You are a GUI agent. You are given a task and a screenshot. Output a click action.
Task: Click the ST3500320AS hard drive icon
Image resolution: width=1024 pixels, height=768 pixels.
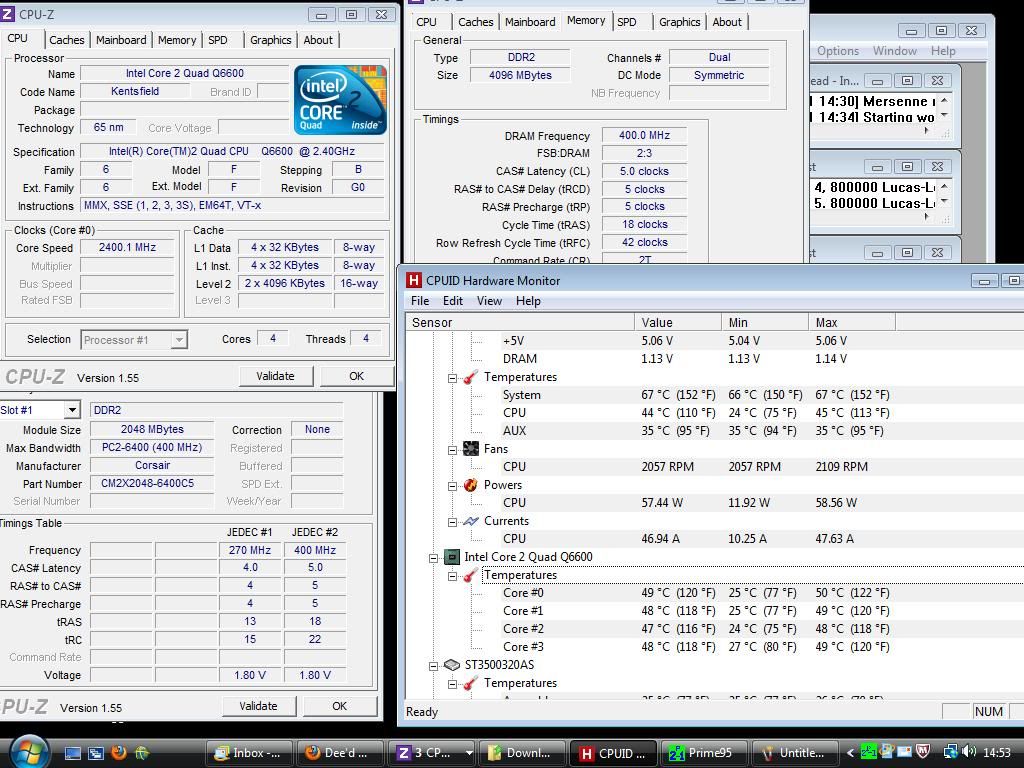[452, 665]
